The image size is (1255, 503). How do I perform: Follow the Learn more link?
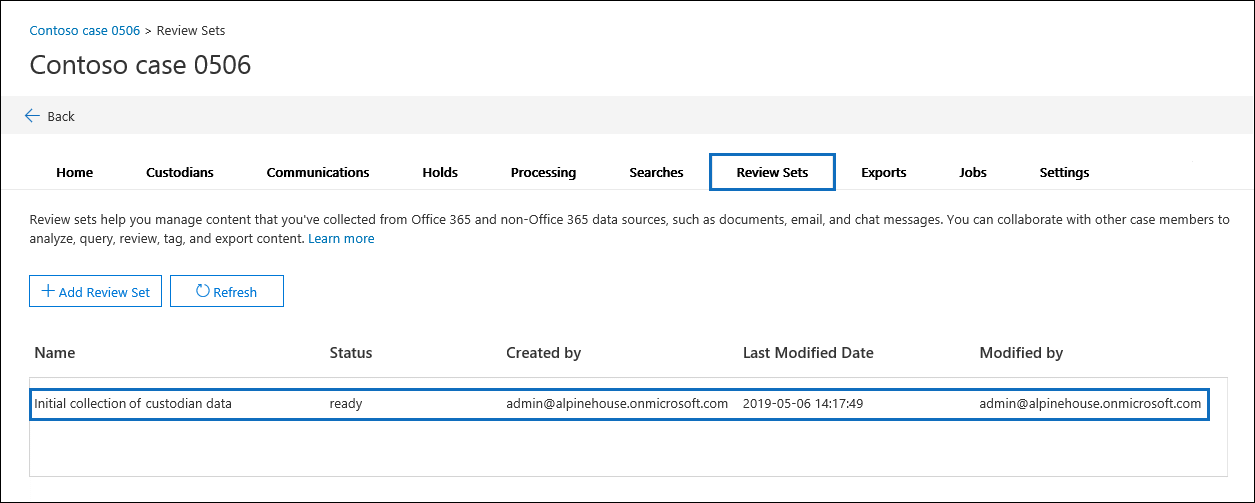click(x=341, y=239)
